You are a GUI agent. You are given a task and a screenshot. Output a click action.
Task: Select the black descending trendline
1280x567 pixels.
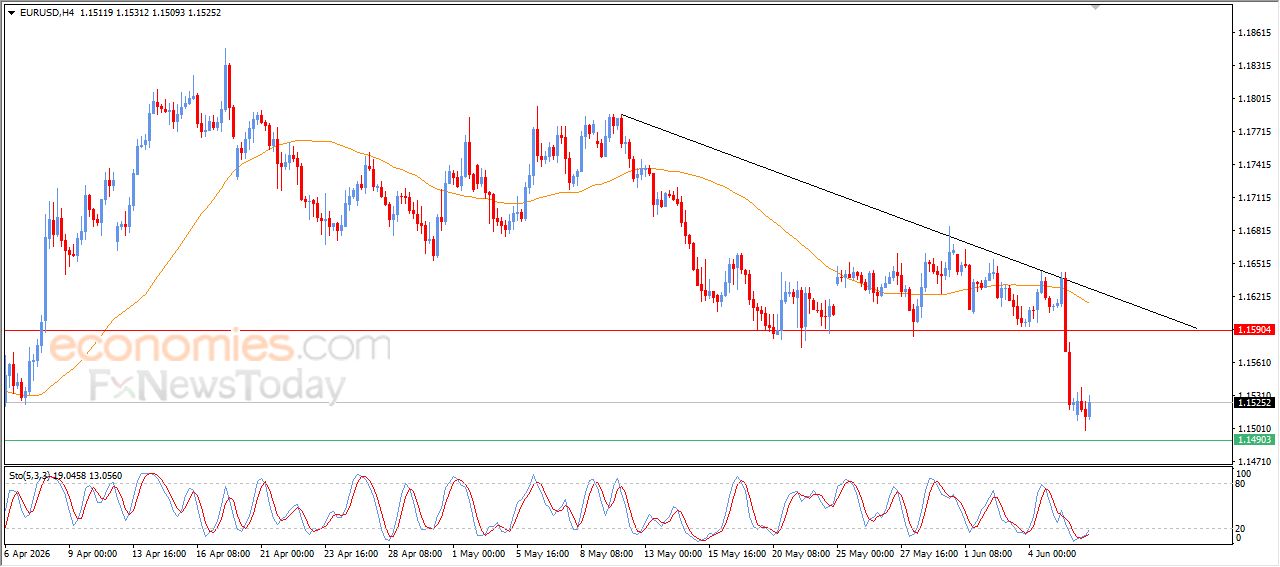coord(908,221)
